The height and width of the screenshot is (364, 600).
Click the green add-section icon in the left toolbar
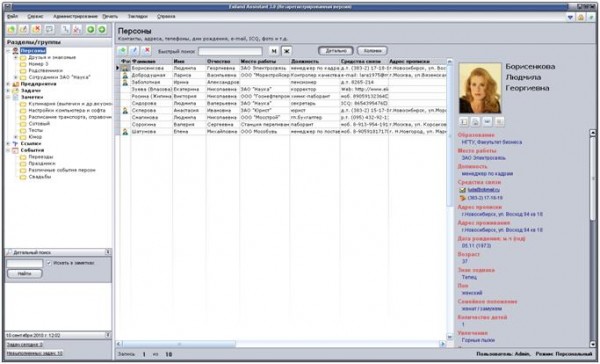pyautogui.click(x=11, y=29)
